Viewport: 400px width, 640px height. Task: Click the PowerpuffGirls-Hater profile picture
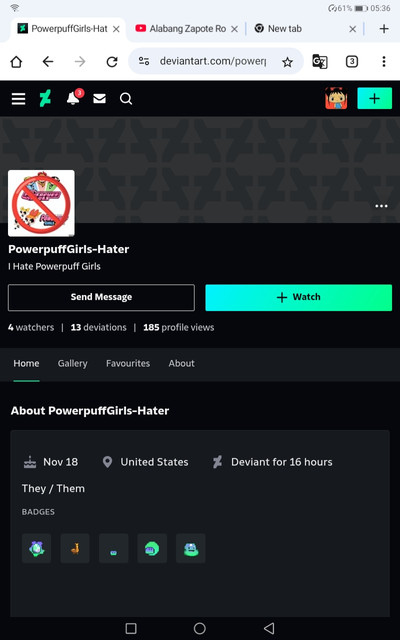(41, 203)
